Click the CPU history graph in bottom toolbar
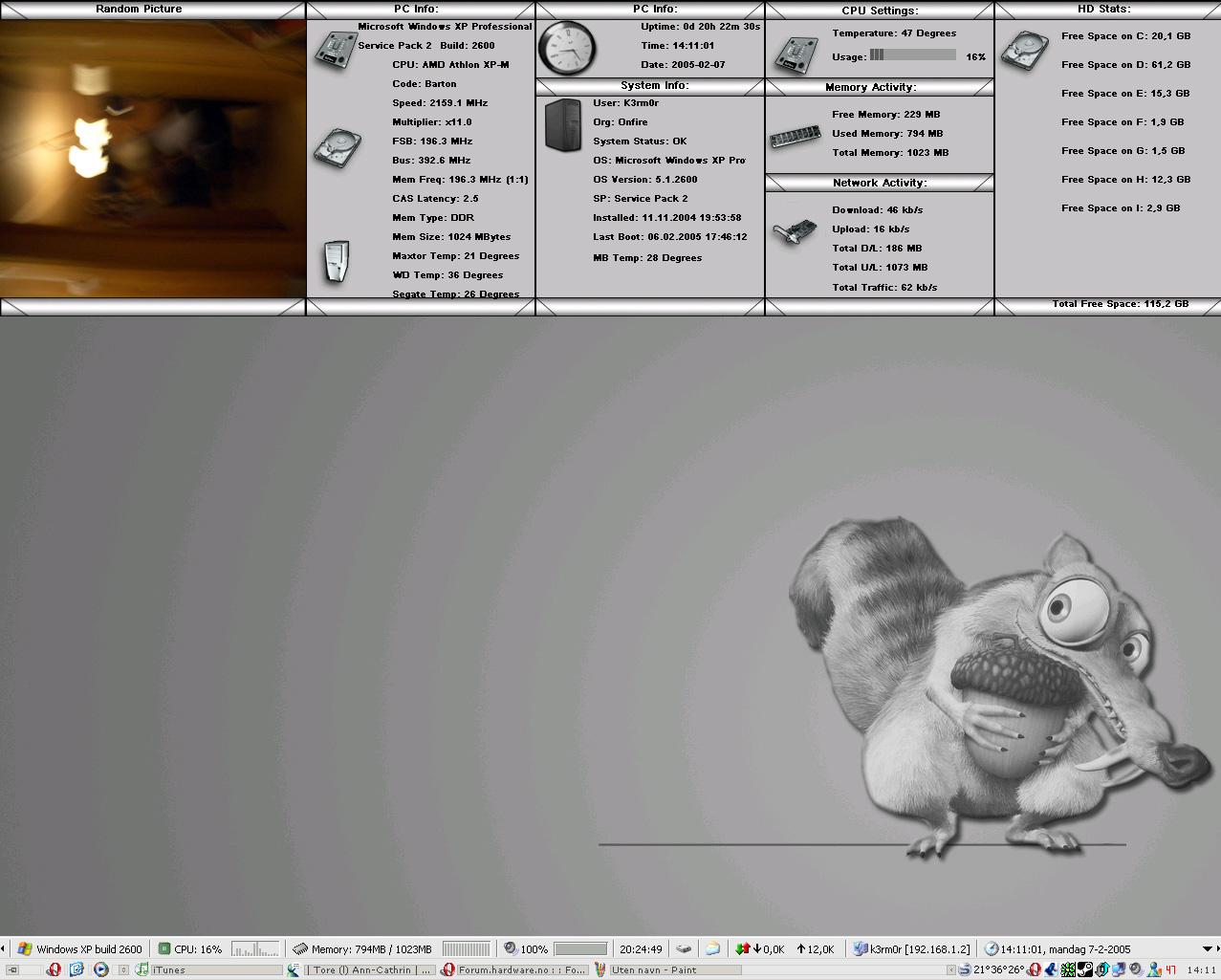The width and height of the screenshot is (1221, 980). [254, 949]
